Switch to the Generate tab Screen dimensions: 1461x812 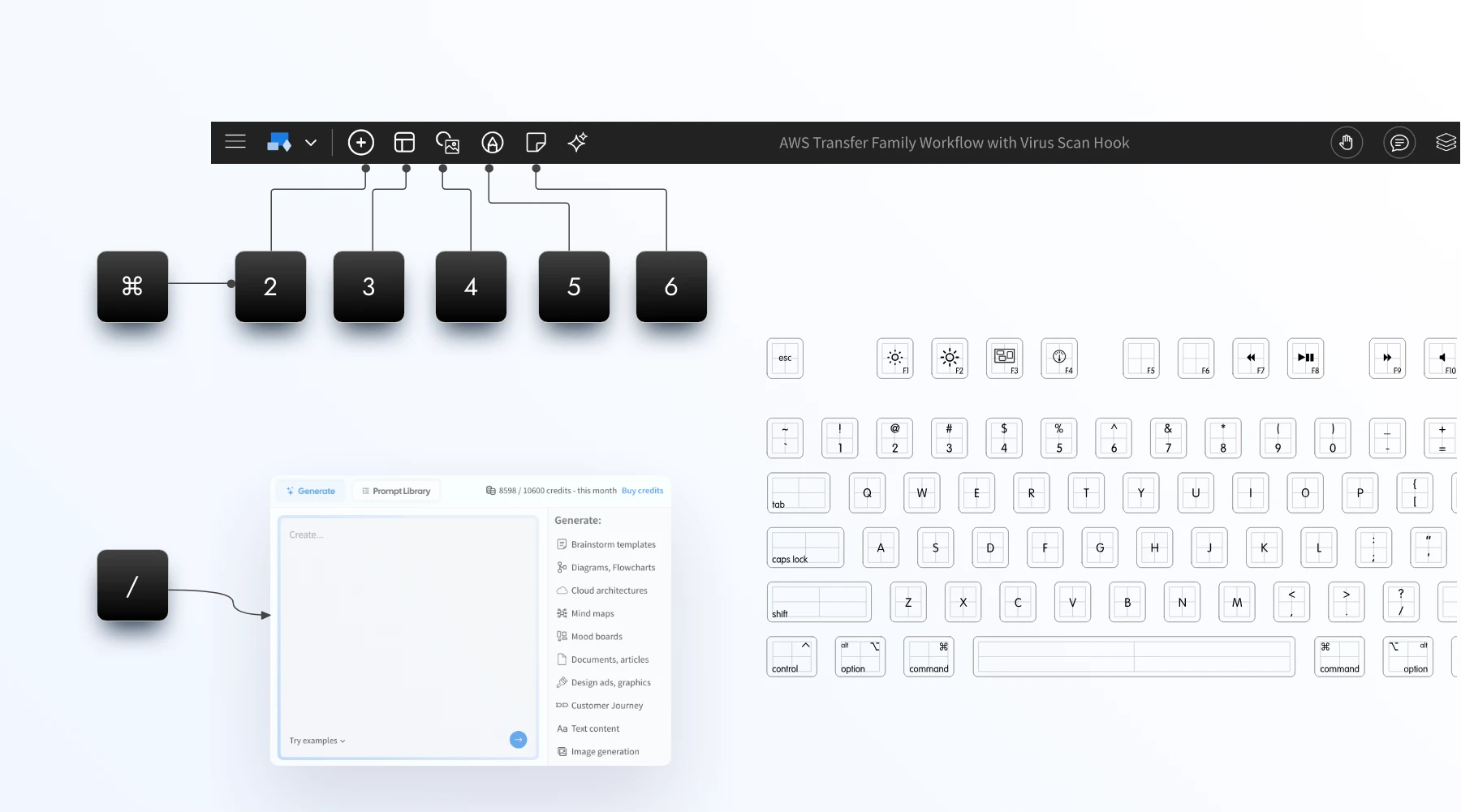[310, 490]
